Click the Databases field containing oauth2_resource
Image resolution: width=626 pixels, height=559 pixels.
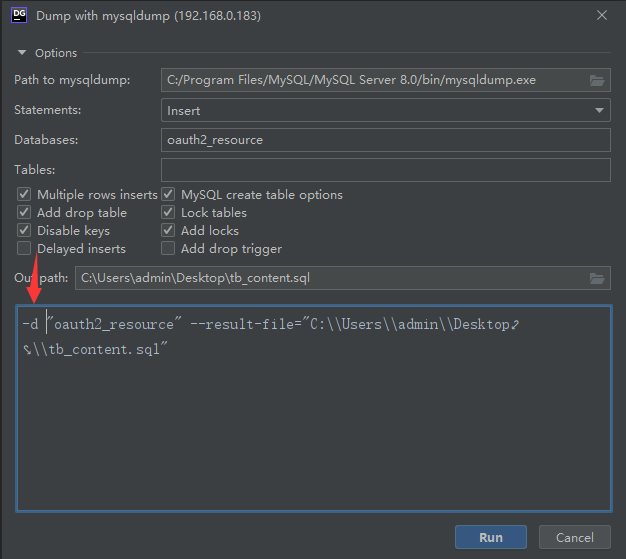(x=386, y=140)
